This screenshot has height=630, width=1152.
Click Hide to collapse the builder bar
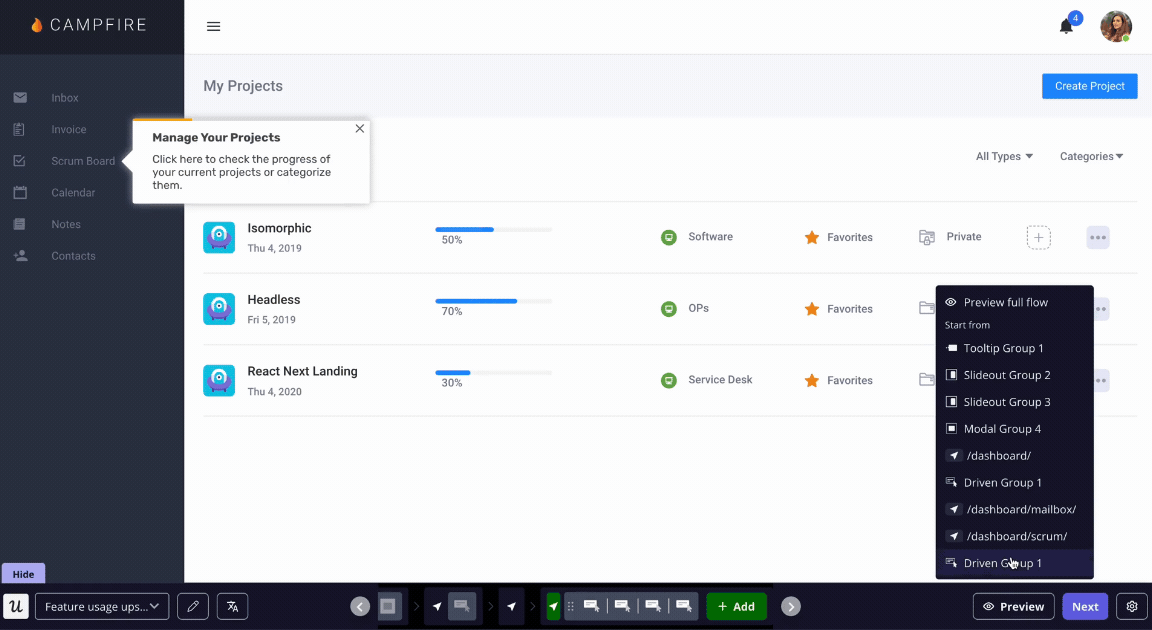click(x=23, y=573)
